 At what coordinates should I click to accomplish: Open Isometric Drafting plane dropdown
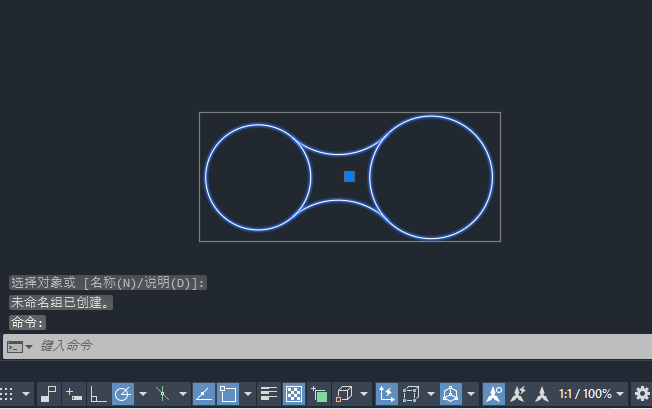point(183,394)
